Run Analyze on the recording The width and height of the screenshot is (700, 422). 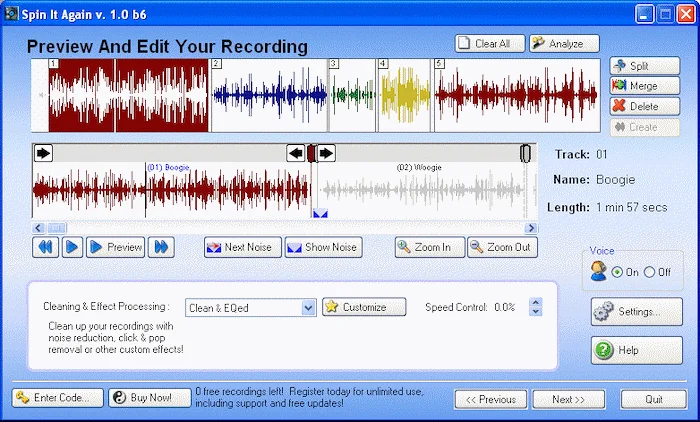tap(564, 43)
